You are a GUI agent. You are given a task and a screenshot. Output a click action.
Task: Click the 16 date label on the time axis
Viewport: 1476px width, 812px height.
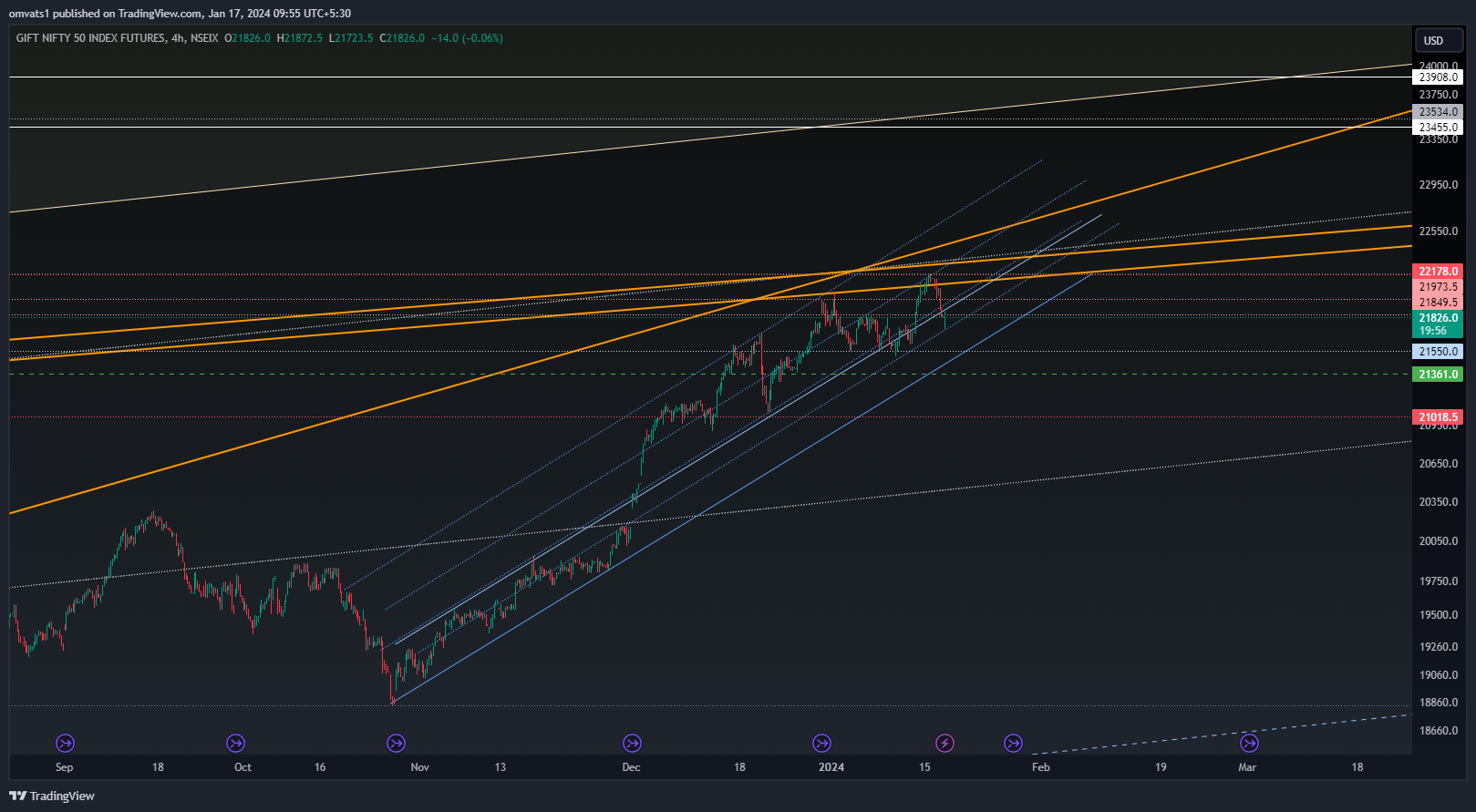pos(320,767)
